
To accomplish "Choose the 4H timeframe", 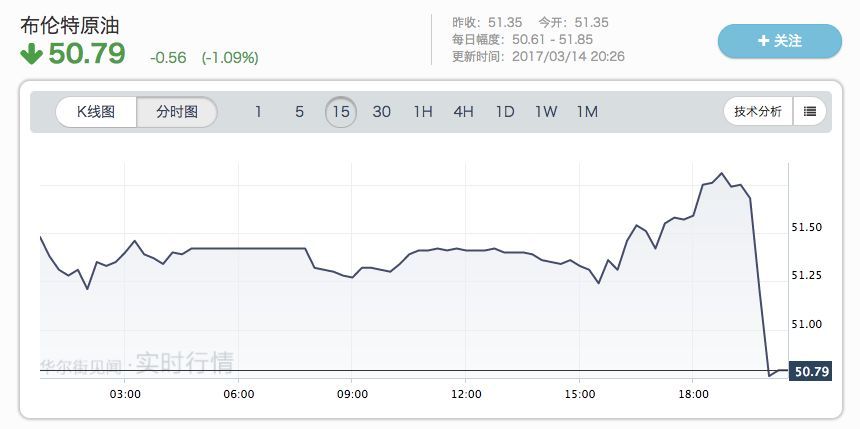I will 464,112.
